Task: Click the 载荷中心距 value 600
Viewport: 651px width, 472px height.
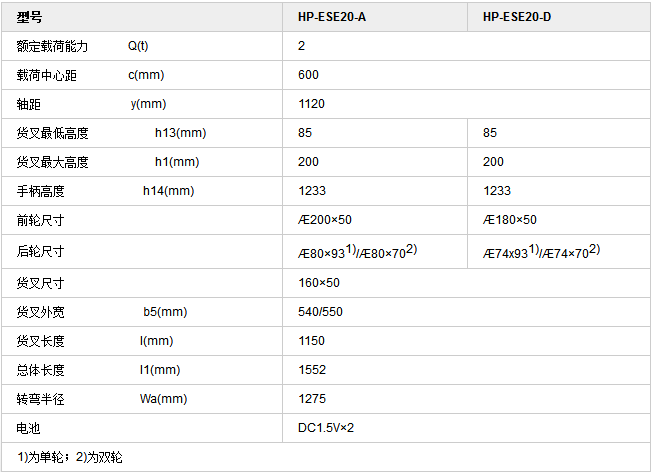Action: (308, 75)
